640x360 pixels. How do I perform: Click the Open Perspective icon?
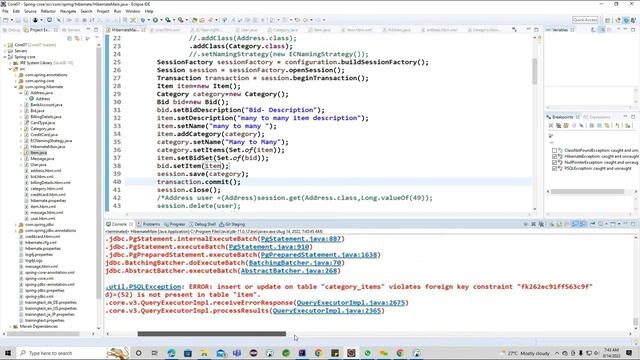(607, 20)
